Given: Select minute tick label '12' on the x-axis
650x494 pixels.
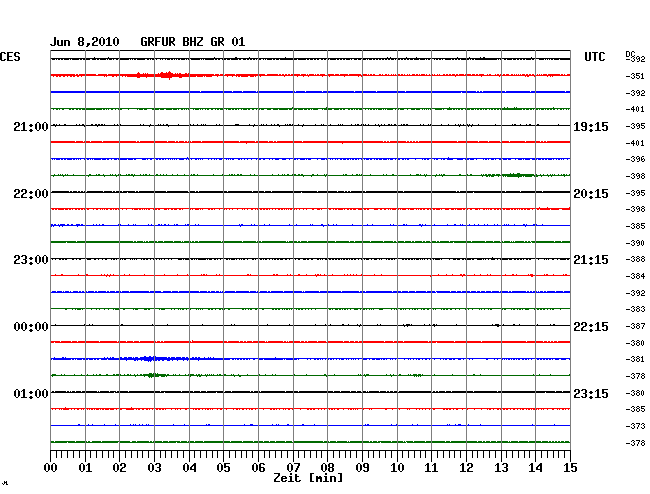Looking at the screenshot, I should (466, 468).
